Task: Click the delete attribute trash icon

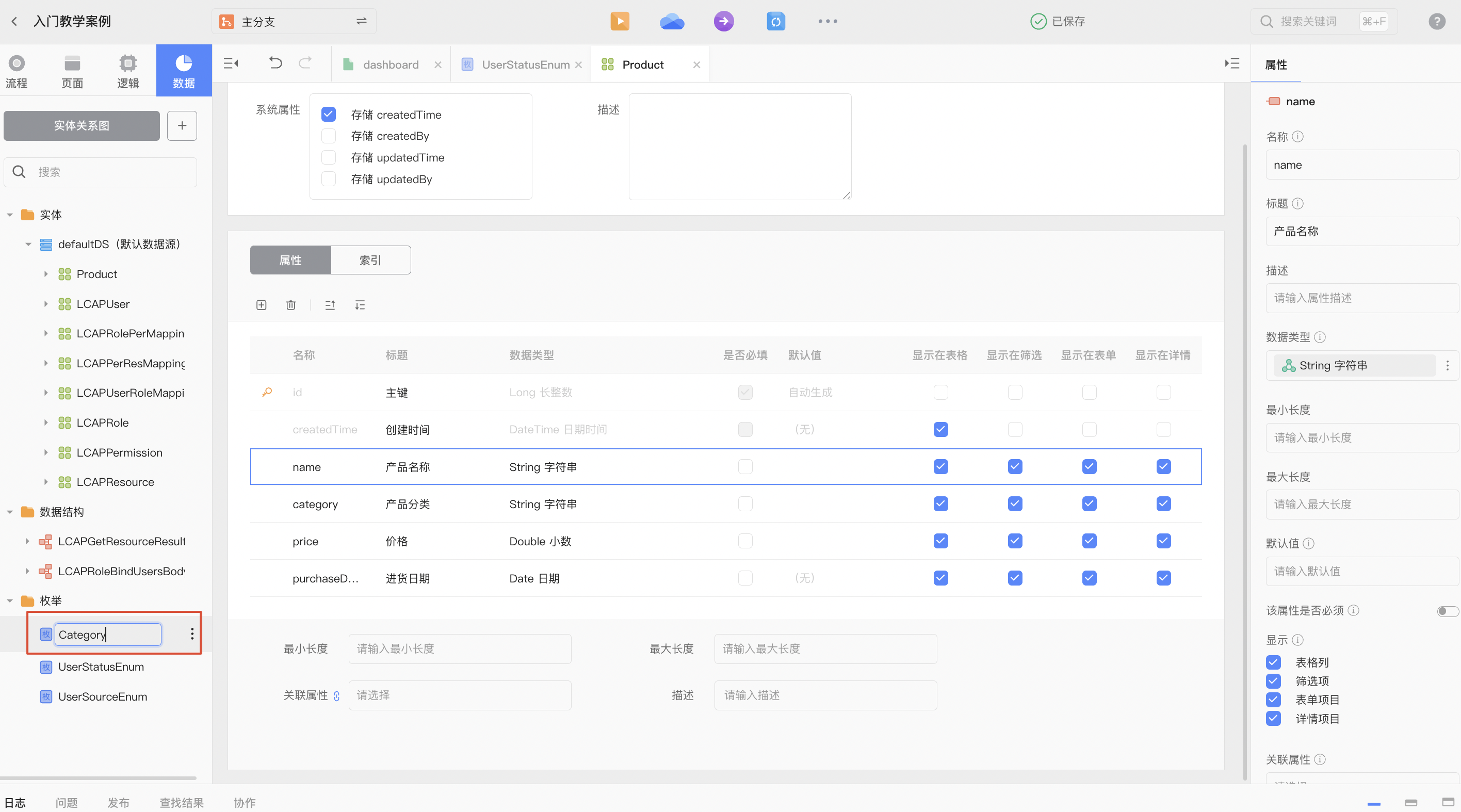Action: [x=291, y=305]
